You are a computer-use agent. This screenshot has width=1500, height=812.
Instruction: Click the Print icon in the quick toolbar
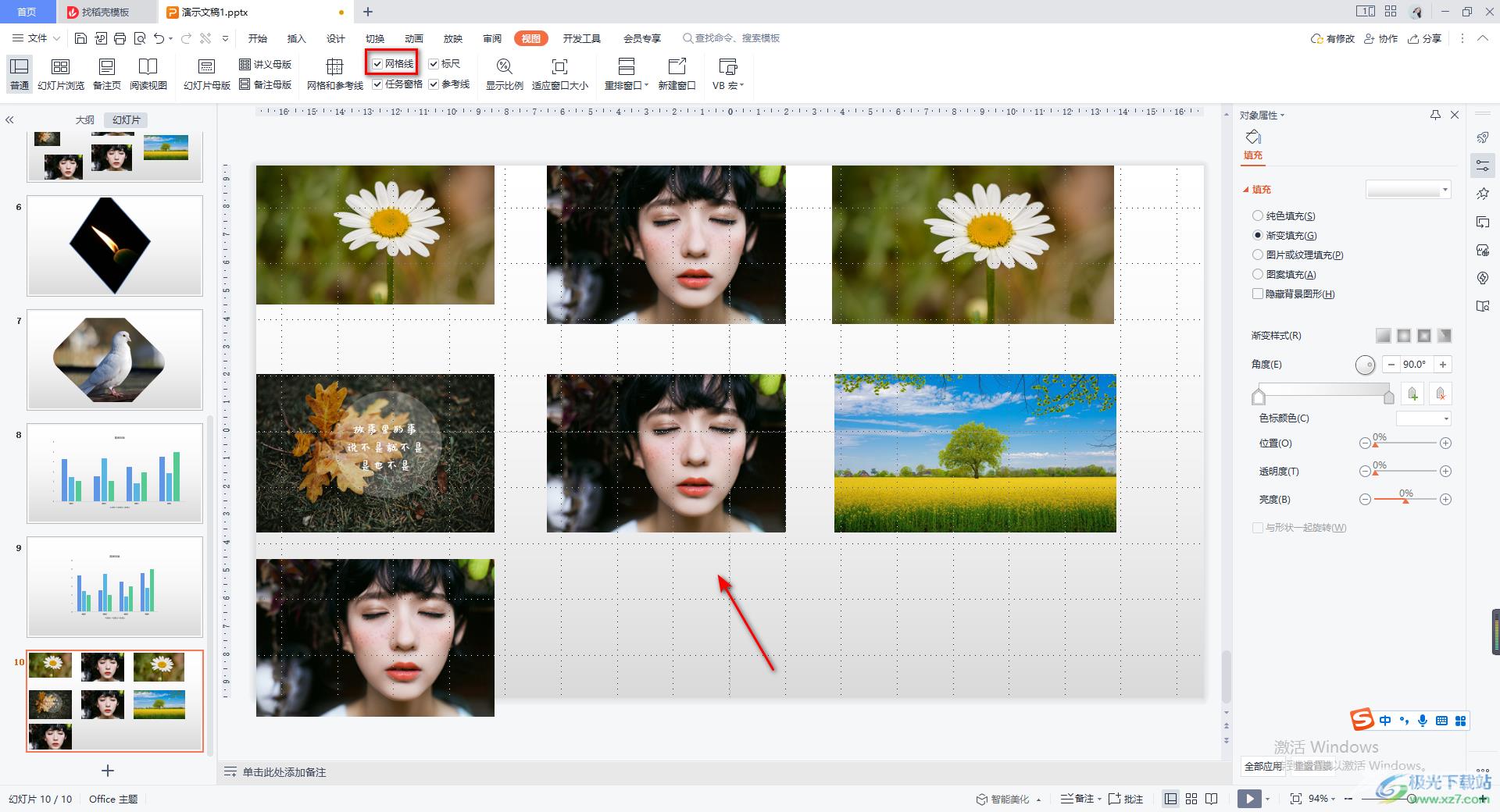point(120,38)
